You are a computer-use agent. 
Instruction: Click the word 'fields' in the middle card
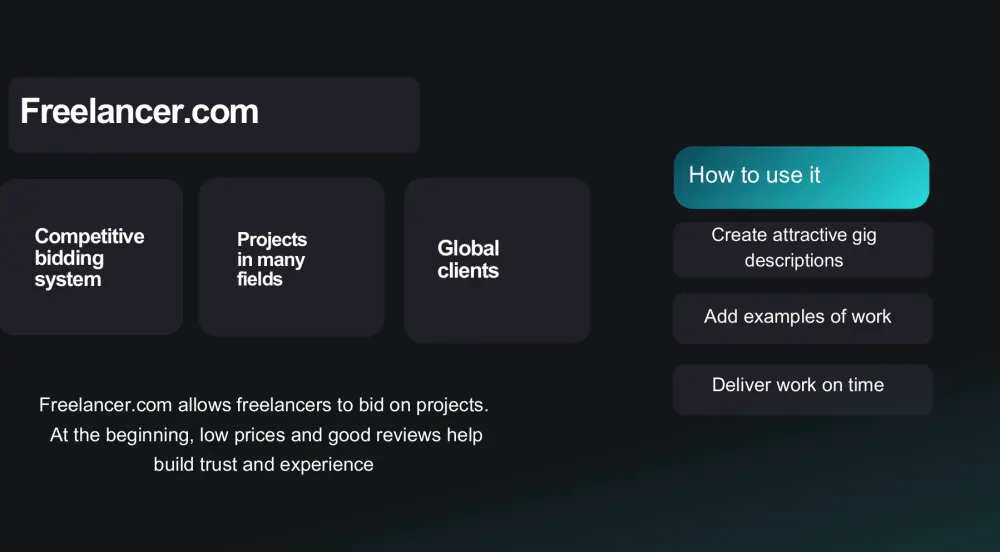click(259, 280)
